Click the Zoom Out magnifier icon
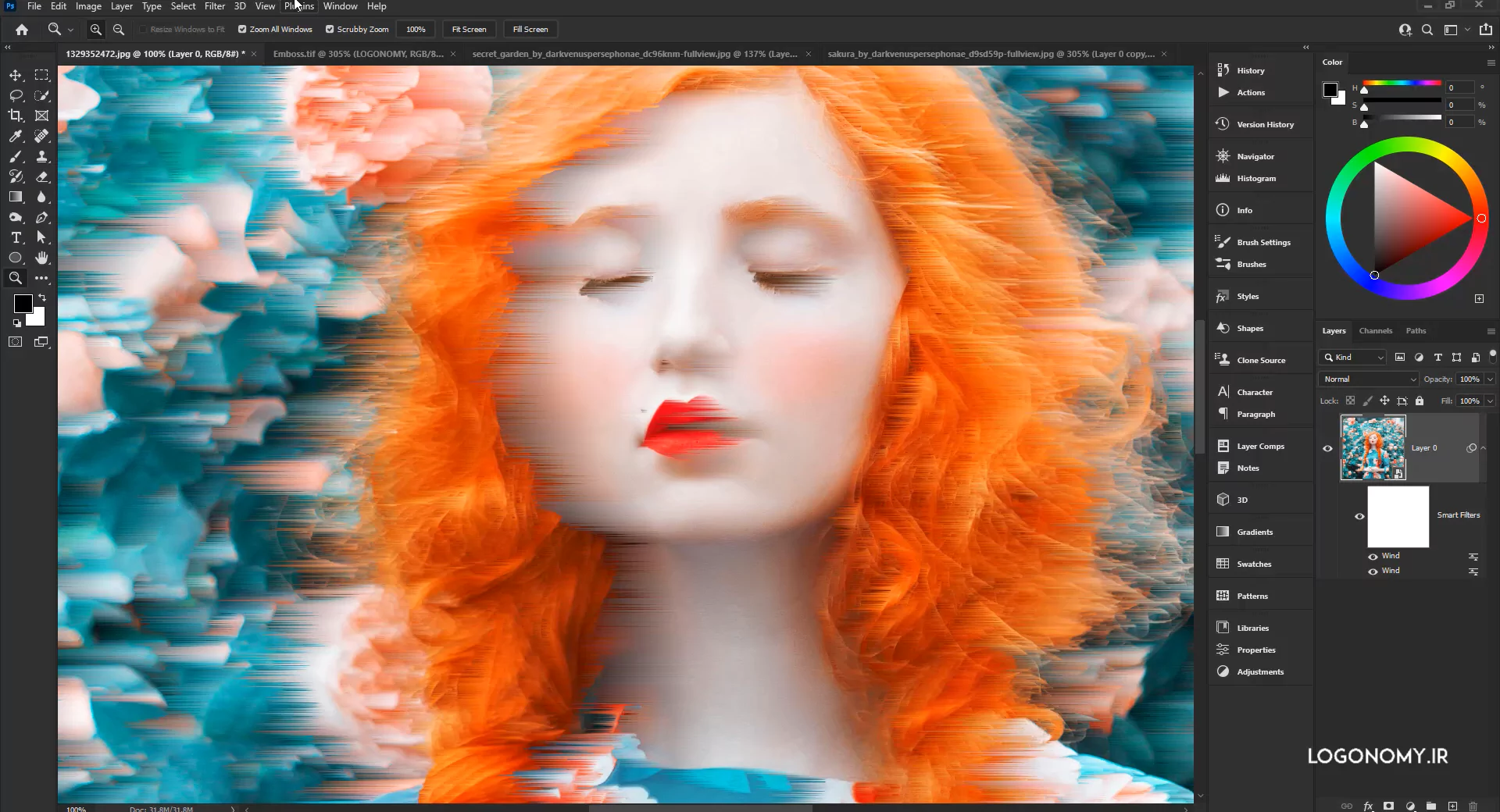Viewport: 1500px width, 812px height. pos(119,29)
